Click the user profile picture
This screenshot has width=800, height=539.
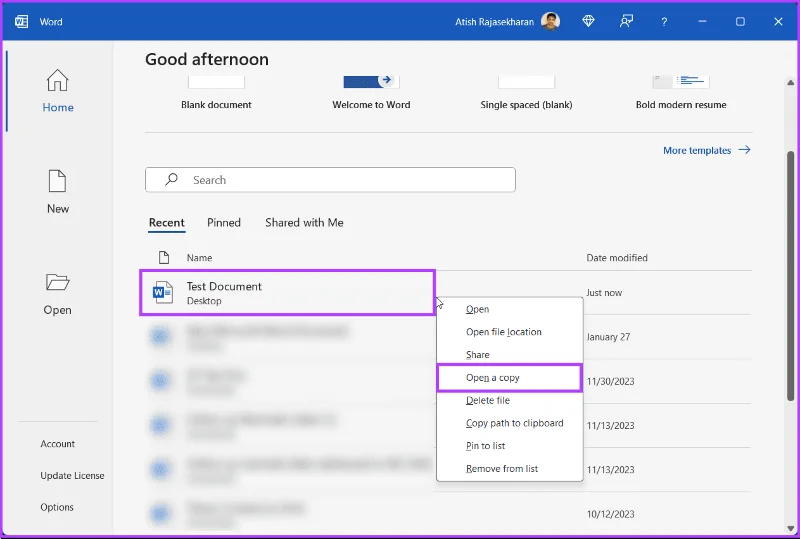click(x=551, y=21)
